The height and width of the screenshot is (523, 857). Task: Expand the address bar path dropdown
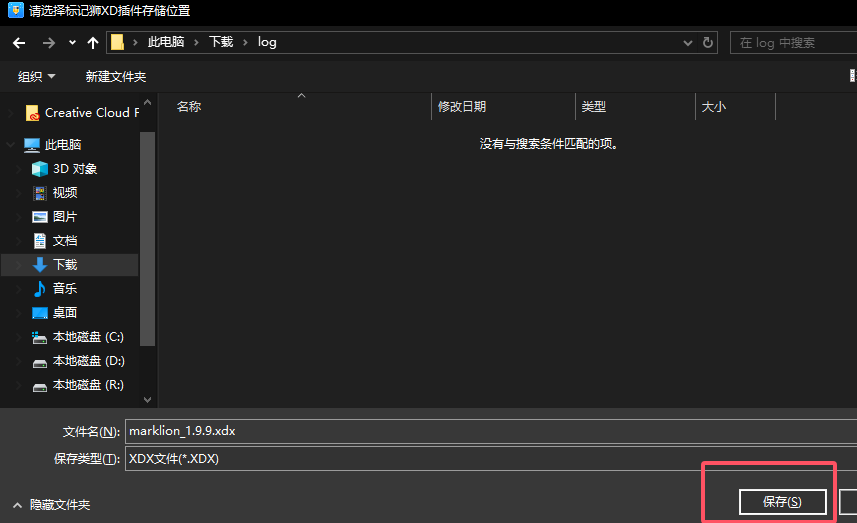click(x=687, y=43)
